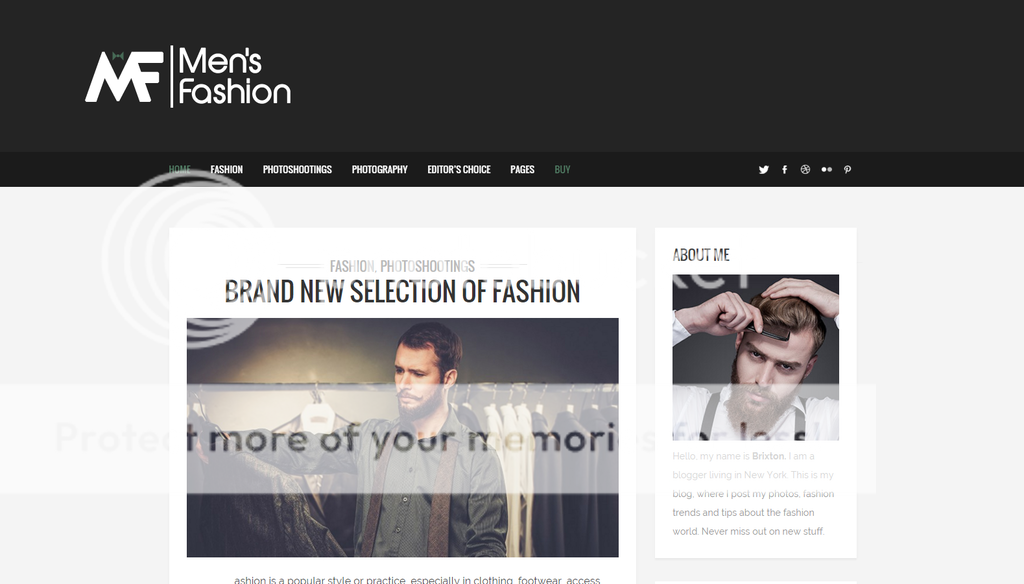Open the Dribbble social icon
Screen dimensions: 1024x584
click(805, 170)
